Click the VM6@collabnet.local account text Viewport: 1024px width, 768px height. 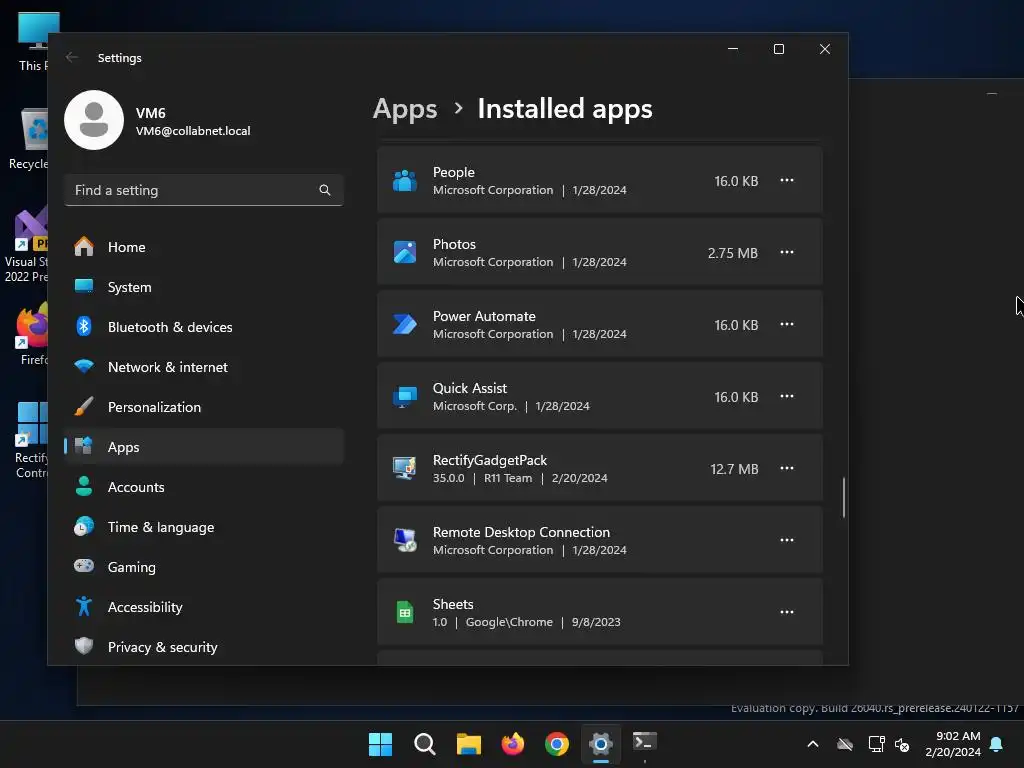pos(193,131)
